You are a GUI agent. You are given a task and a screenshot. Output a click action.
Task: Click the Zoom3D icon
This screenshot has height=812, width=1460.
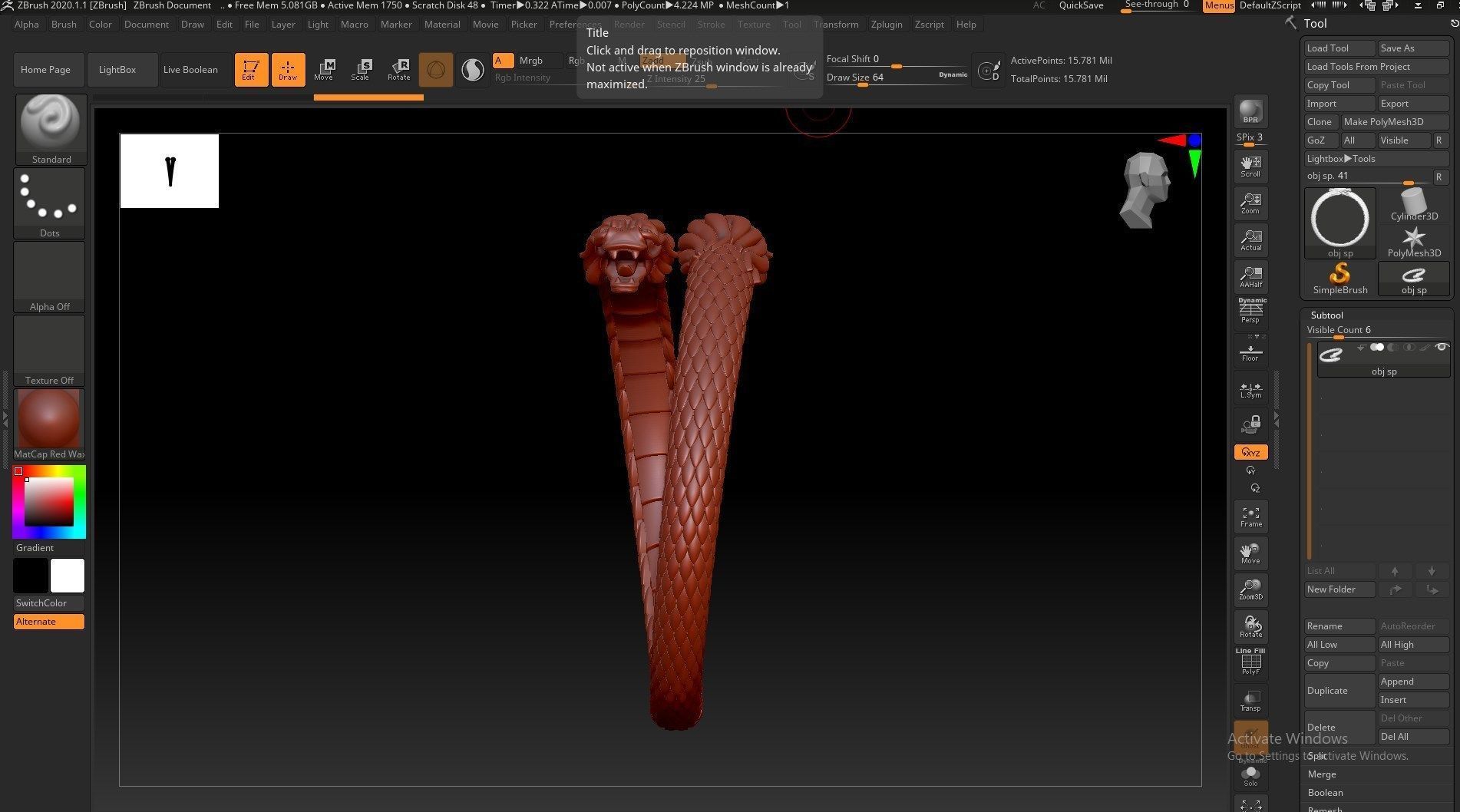(x=1250, y=589)
